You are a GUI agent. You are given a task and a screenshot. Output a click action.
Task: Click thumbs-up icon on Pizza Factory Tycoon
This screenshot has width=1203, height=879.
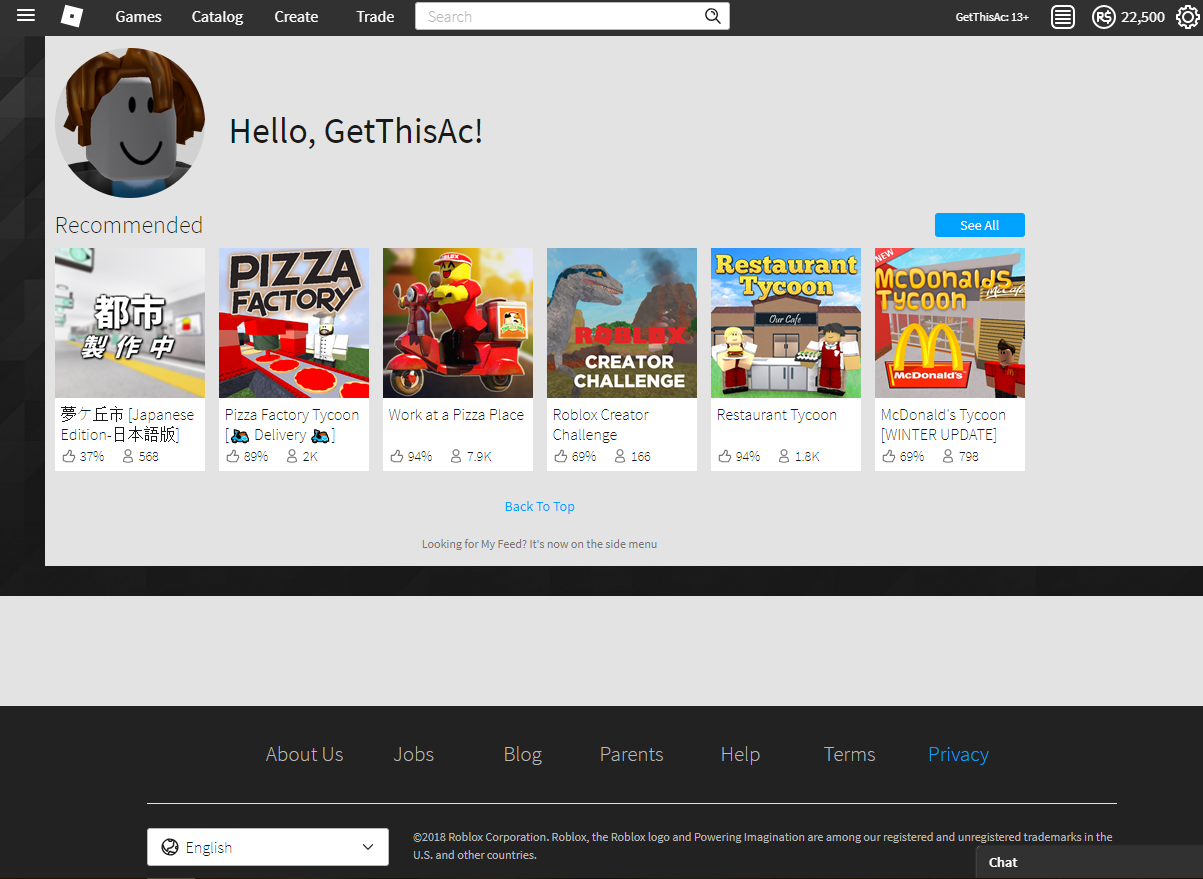[232, 456]
